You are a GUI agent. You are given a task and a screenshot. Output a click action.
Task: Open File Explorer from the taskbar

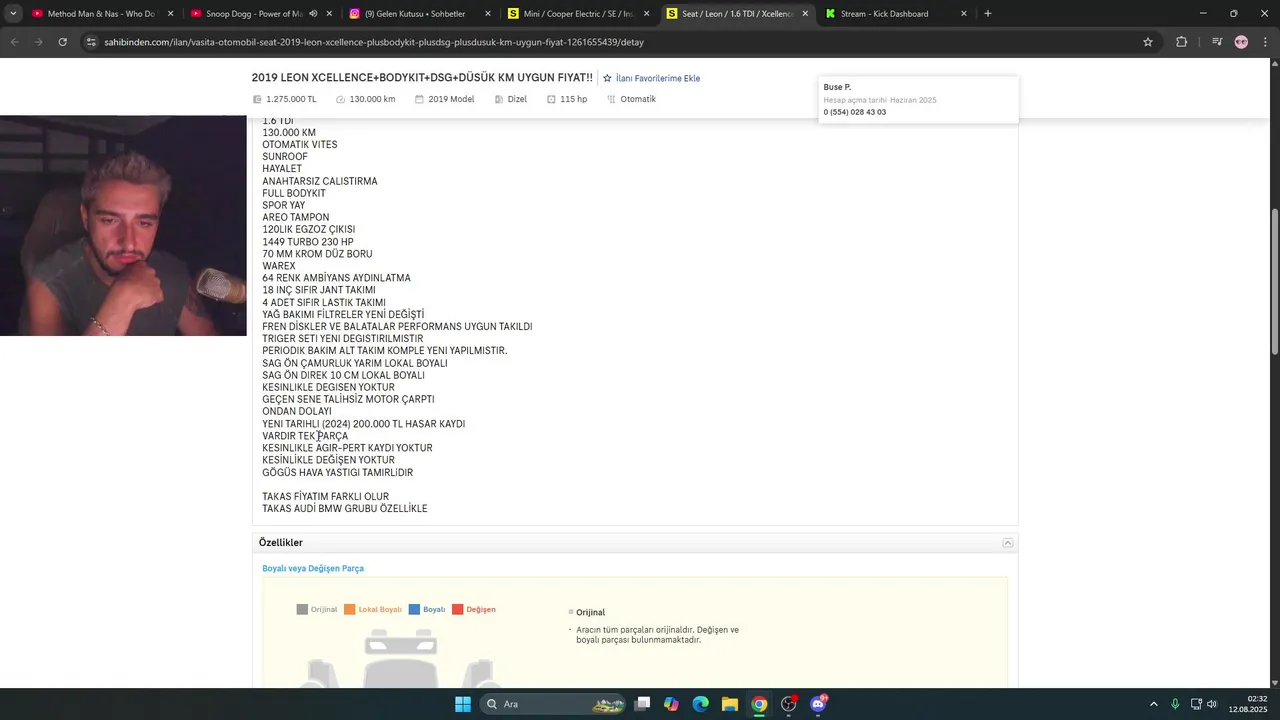730,704
